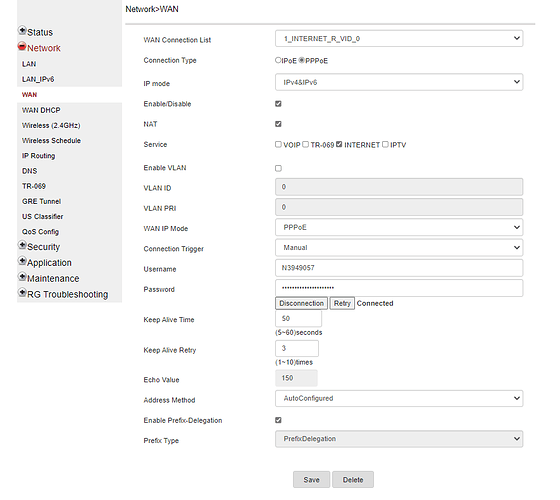Image resolution: width=560 pixels, height=500 pixels.
Task: Tick the Enable VLAN checkbox
Action: (x=278, y=168)
